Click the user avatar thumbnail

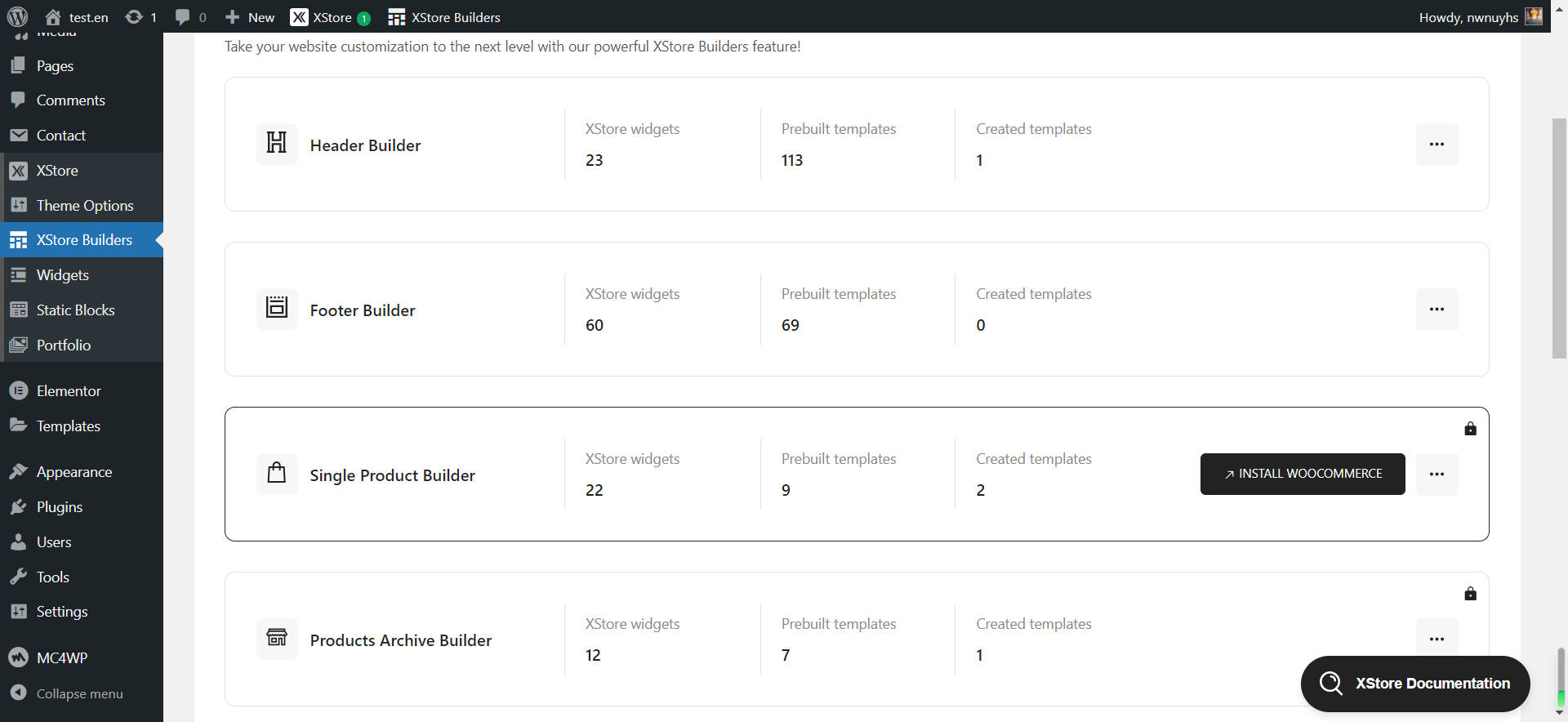1534,16
